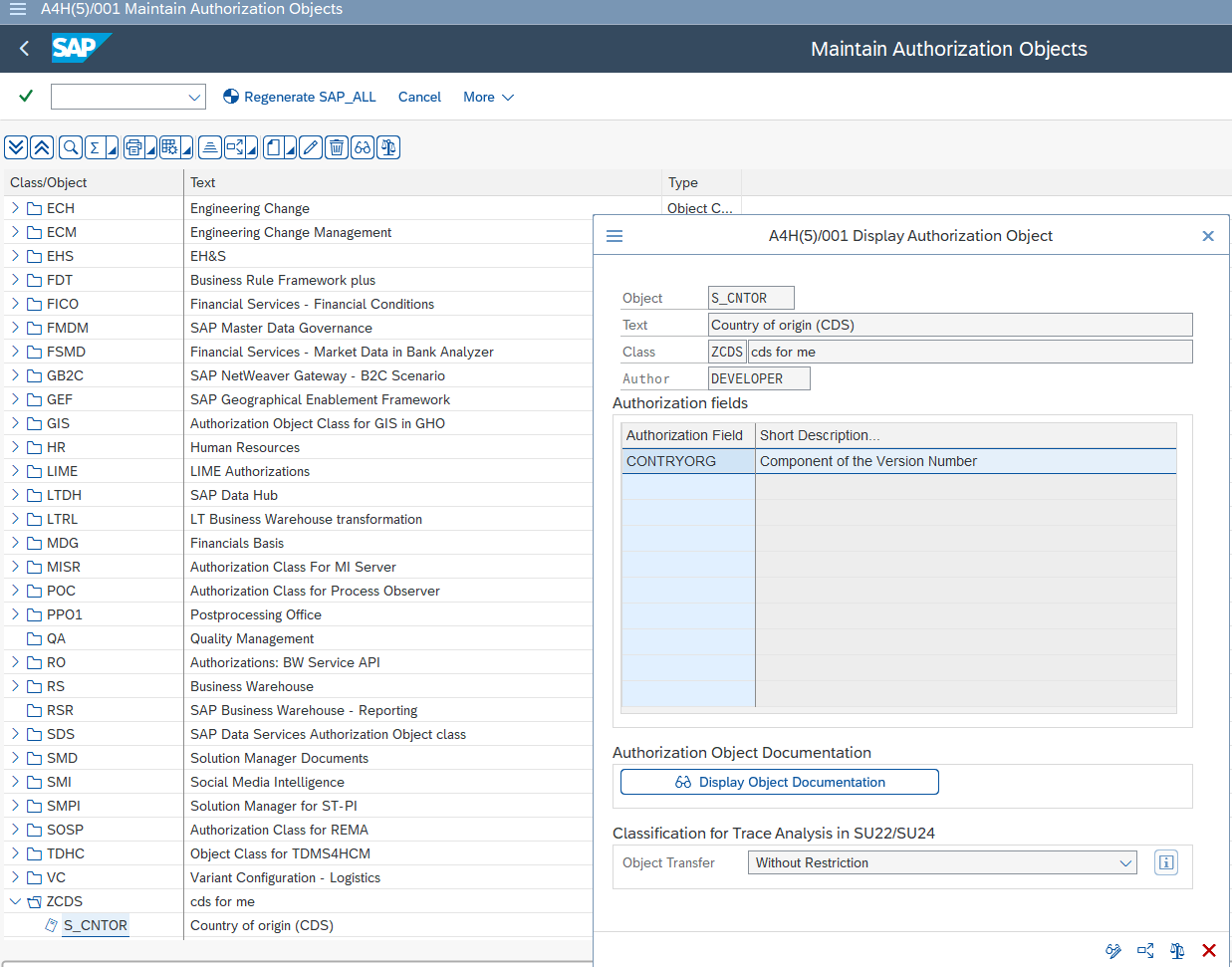The width and height of the screenshot is (1232, 967).
Task: Click the red X cancel icon in dialog footer
Action: [x=1209, y=951]
